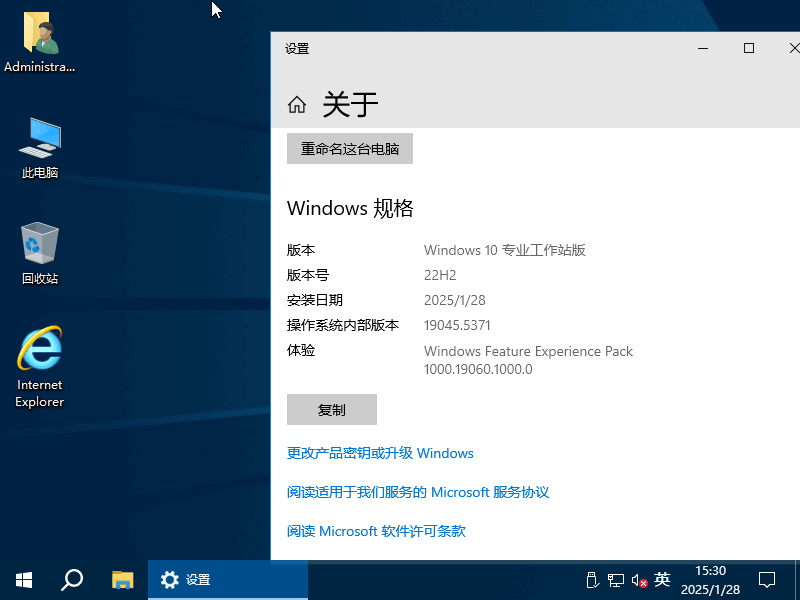Open taskbar search magnifier

pos(72,580)
